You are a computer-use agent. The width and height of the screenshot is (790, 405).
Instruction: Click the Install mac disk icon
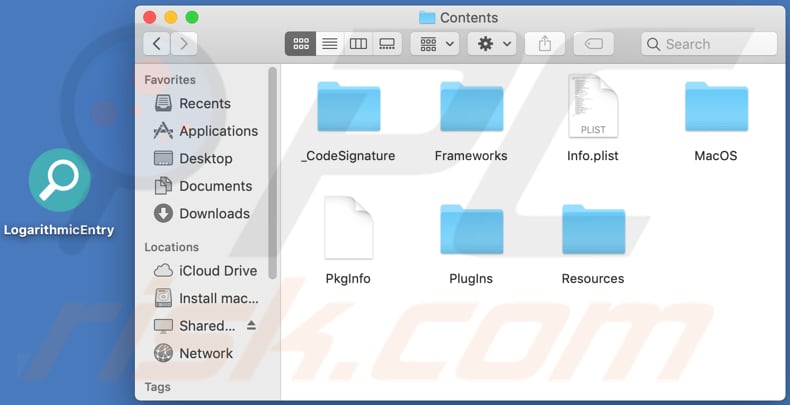pyautogui.click(x=163, y=298)
